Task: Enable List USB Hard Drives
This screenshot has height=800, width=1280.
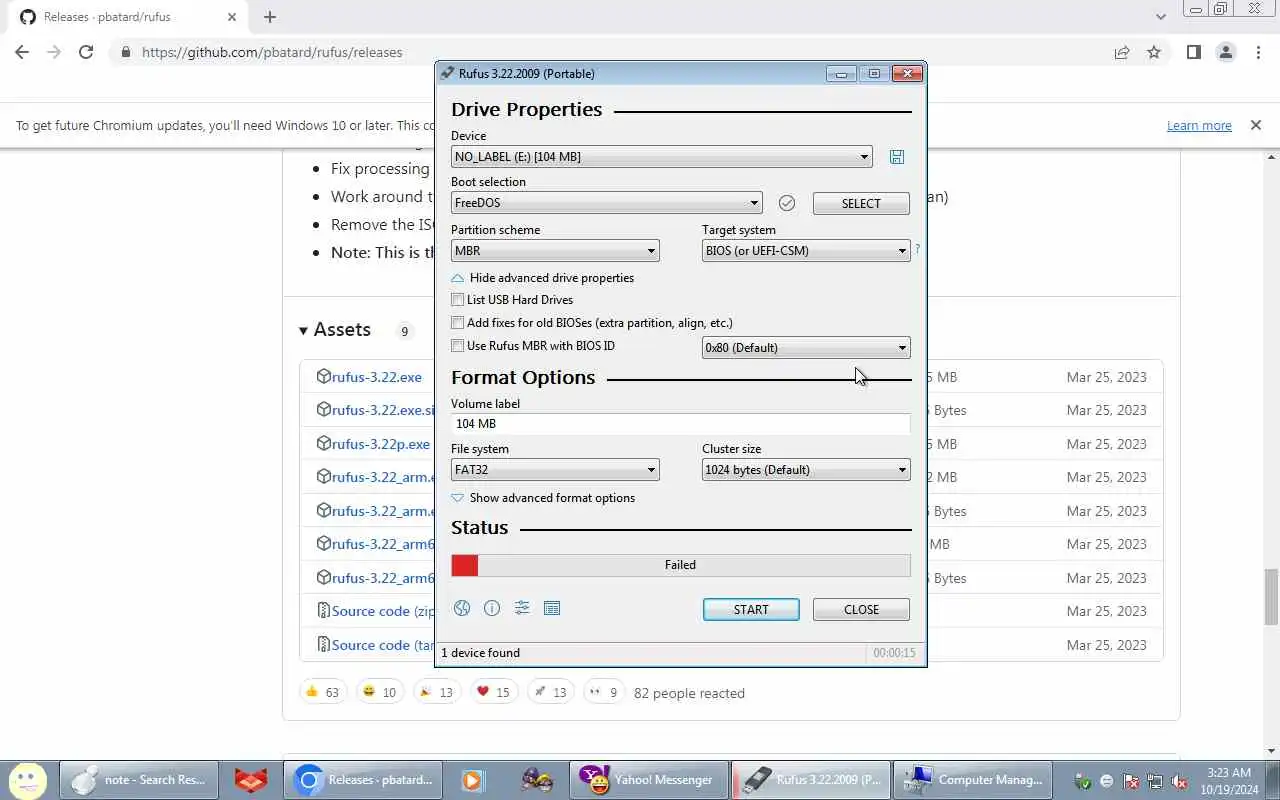Action: click(457, 300)
